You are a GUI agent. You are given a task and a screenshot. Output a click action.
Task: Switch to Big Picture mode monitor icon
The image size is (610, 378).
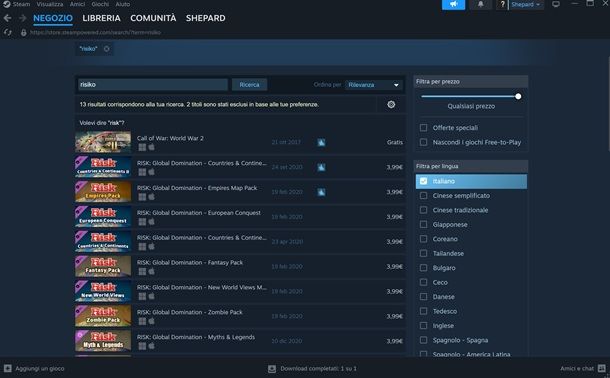(556, 4)
